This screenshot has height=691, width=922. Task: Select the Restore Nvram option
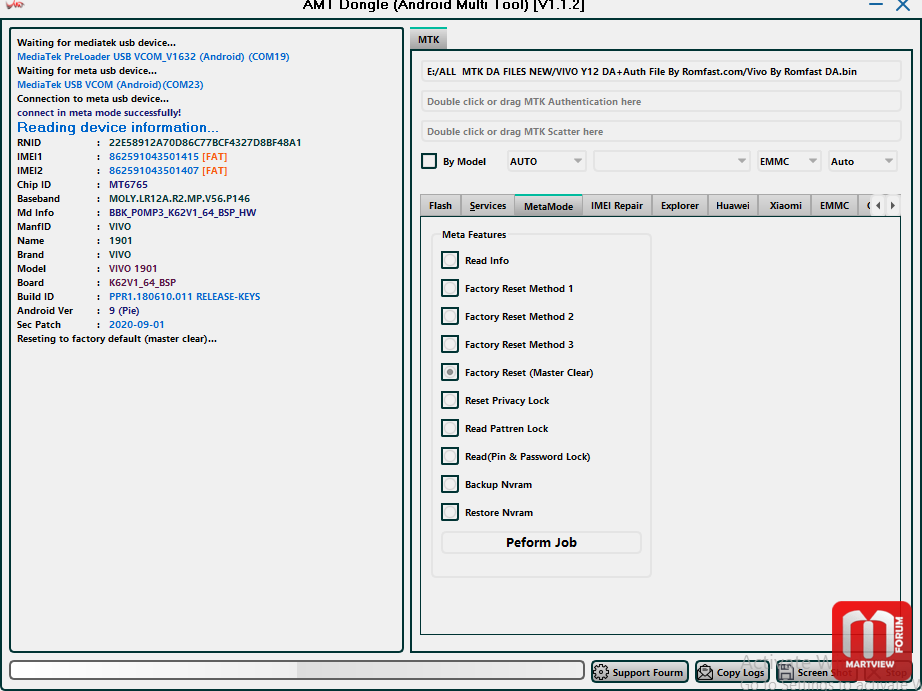pyautogui.click(x=450, y=512)
